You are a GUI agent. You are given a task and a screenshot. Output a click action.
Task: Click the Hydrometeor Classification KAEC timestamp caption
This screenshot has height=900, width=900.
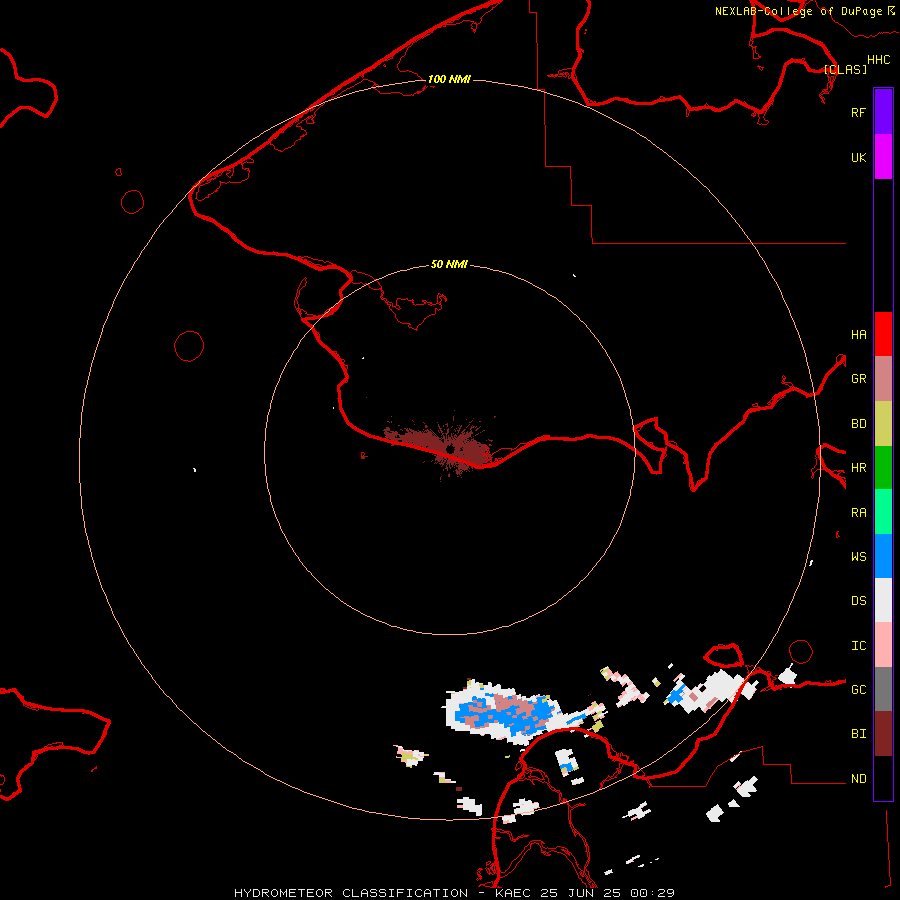click(x=454, y=893)
